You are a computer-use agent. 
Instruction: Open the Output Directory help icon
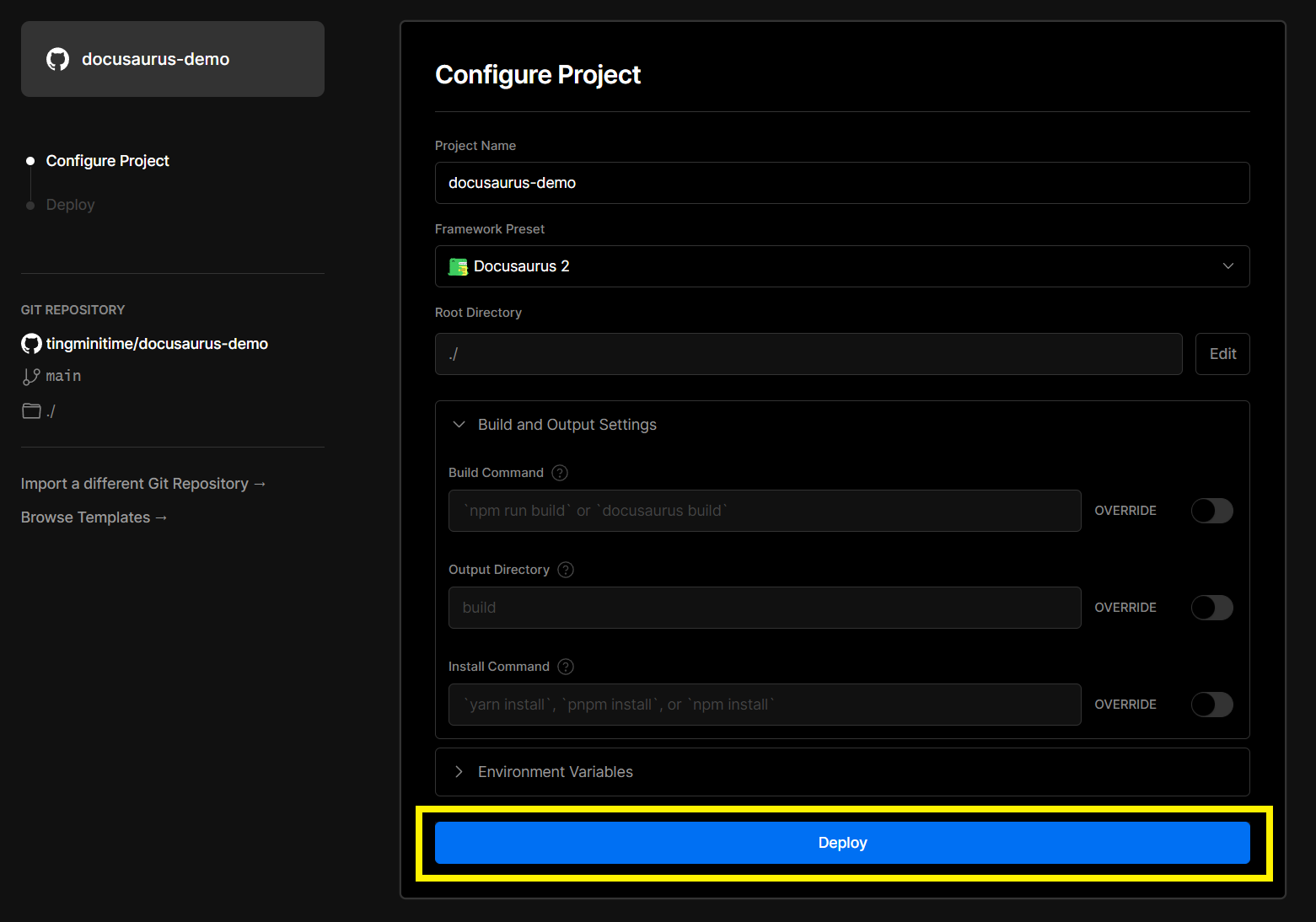pos(566,570)
